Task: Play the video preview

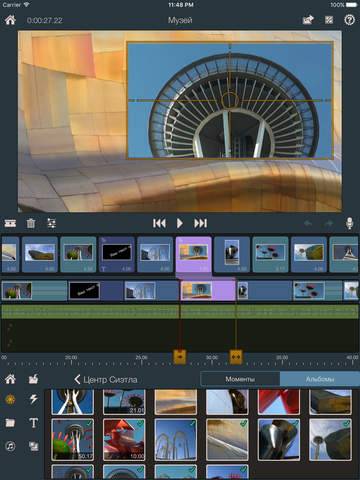Action: pyautogui.click(x=180, y=223)
